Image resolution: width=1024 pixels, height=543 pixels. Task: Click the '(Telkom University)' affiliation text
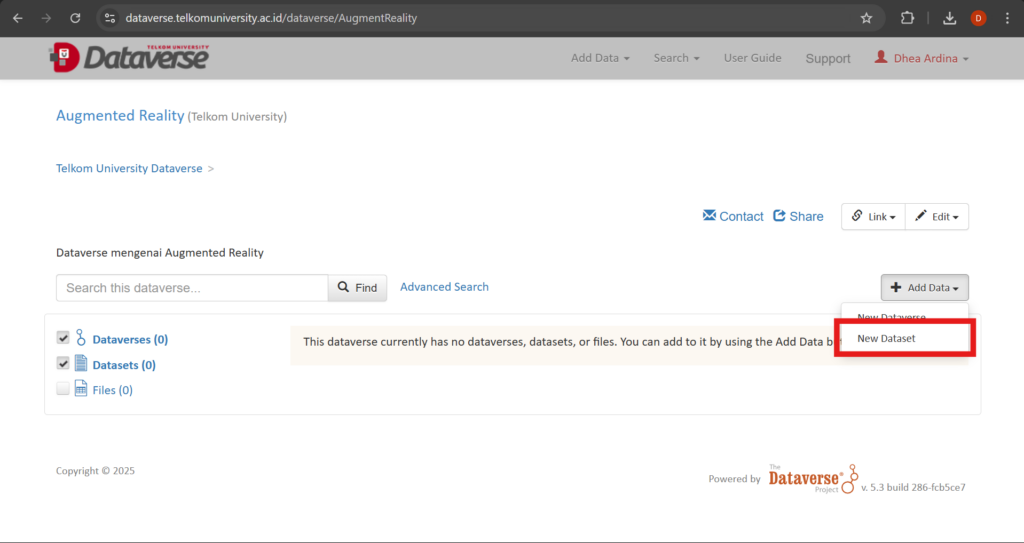pyautogui.click(x=237, y=117)
